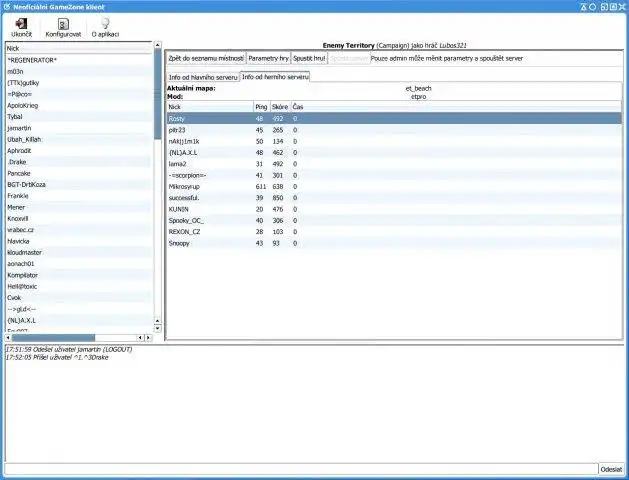Click the etpro mod value

coord(418,97)
